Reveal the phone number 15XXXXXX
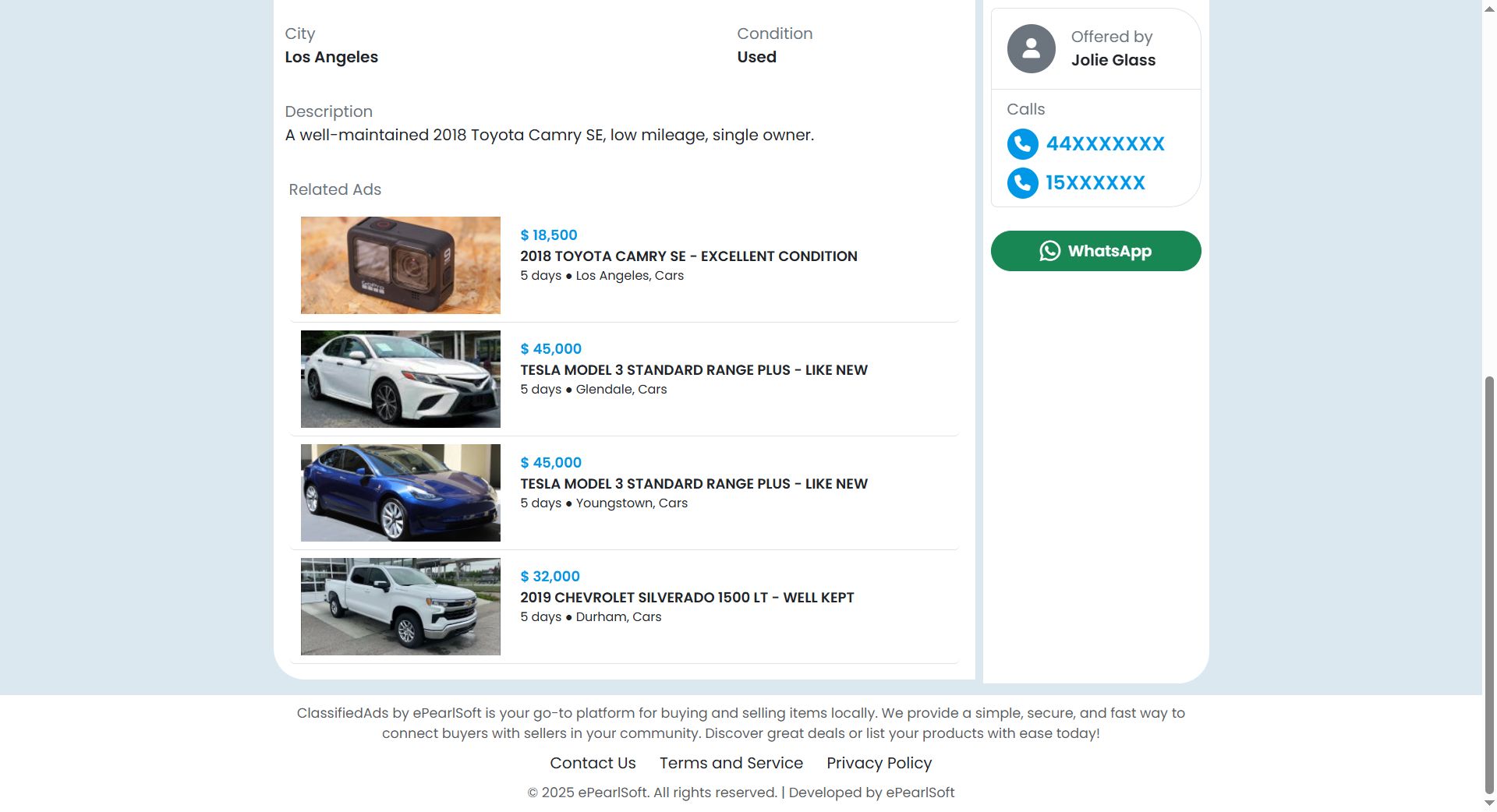The image size is (1497, 812). (x=1095, y=183)
